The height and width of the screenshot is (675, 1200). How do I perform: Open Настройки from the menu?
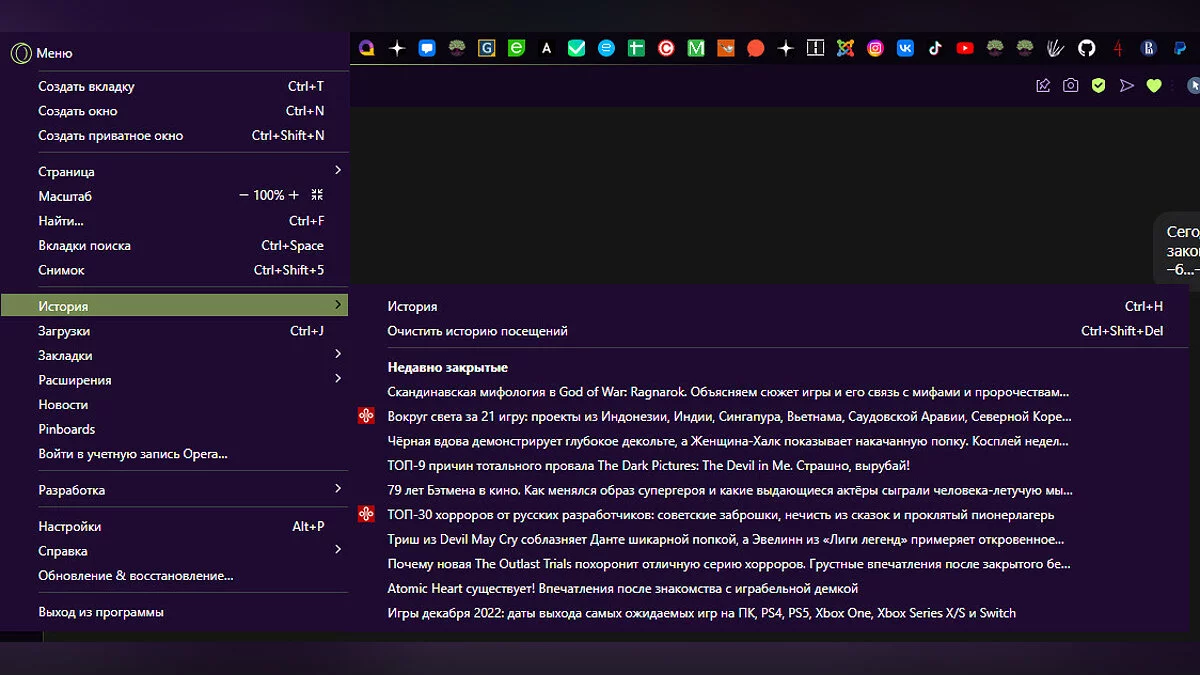click(x=70, y=526)
